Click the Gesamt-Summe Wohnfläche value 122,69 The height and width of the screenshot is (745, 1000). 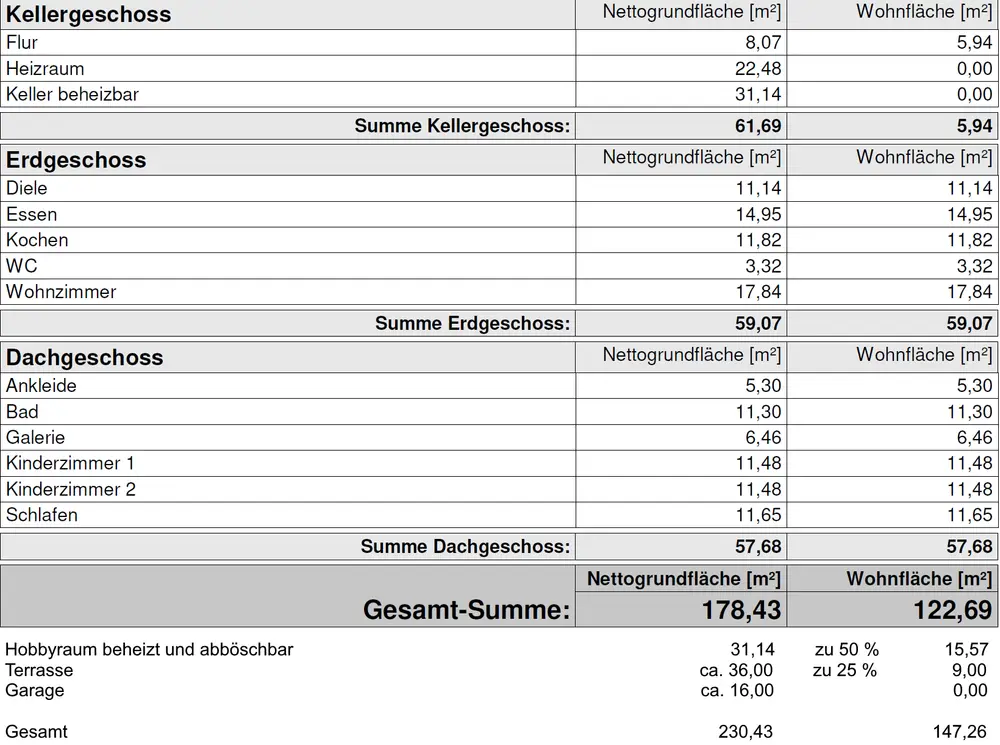click(952, 609)
